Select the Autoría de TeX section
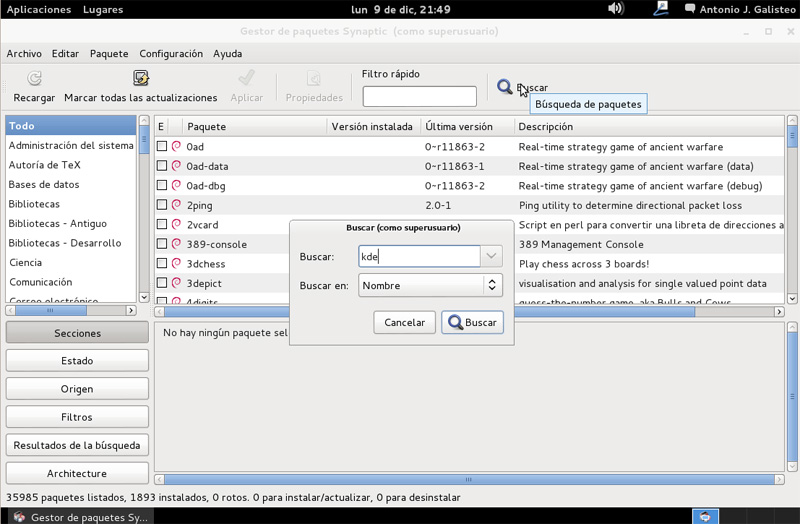800x524 pixels. click(x=71, y=165)
